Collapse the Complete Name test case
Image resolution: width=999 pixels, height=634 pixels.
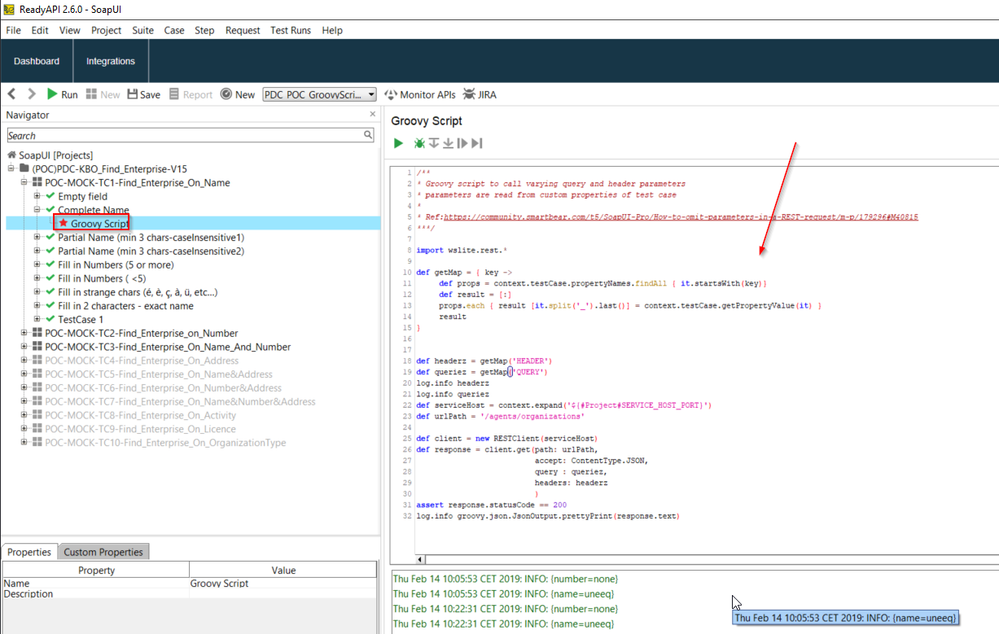coord(37,210)
